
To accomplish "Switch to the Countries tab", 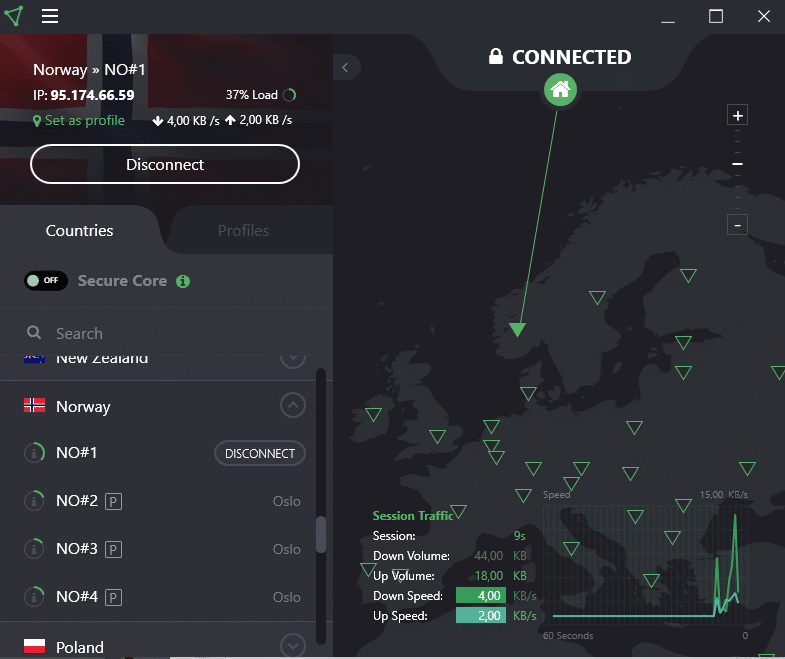I will [x=80, y=230].
